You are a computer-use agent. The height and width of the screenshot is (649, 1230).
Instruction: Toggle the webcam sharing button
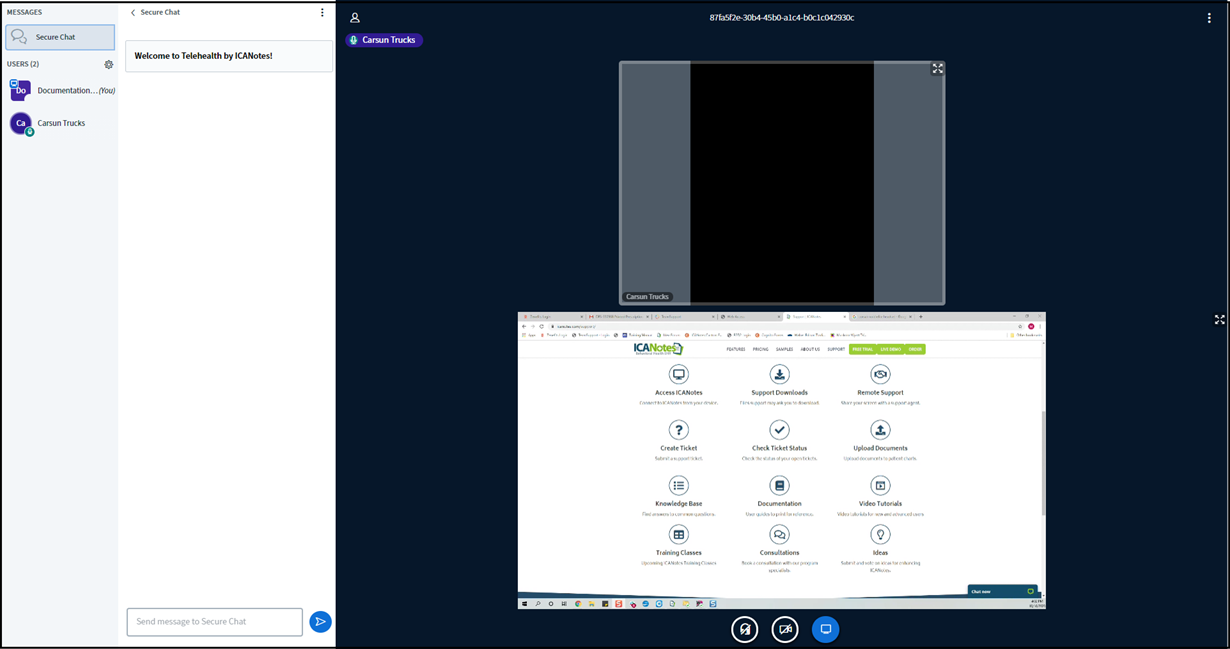785,629
